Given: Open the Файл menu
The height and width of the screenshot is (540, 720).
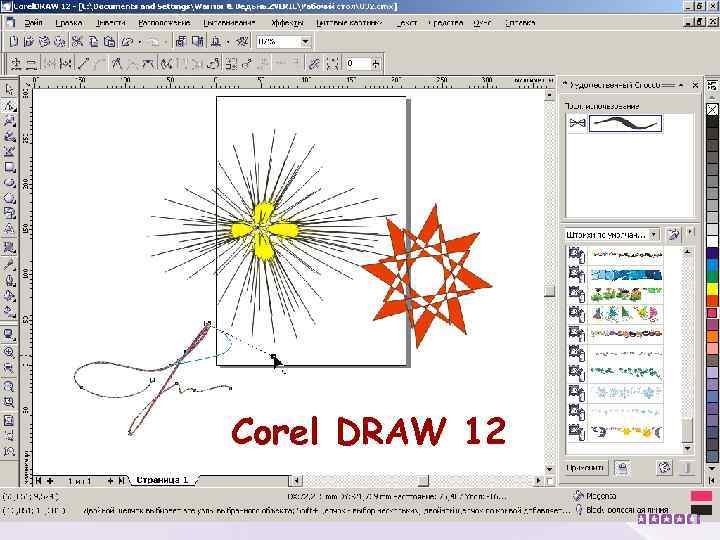Looking at the screenshot, I should 33,22.
